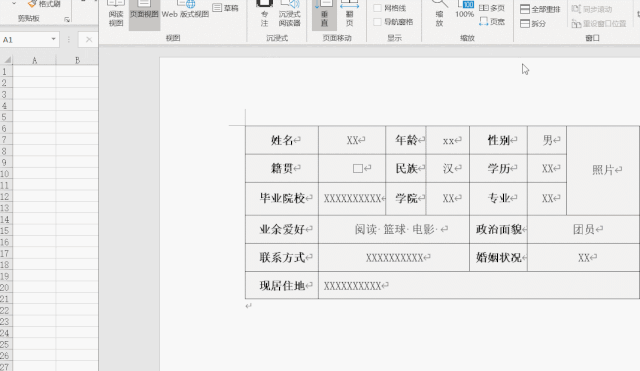
Task: Click the 毕业院校 table cell
Action: tap(282, 198)
